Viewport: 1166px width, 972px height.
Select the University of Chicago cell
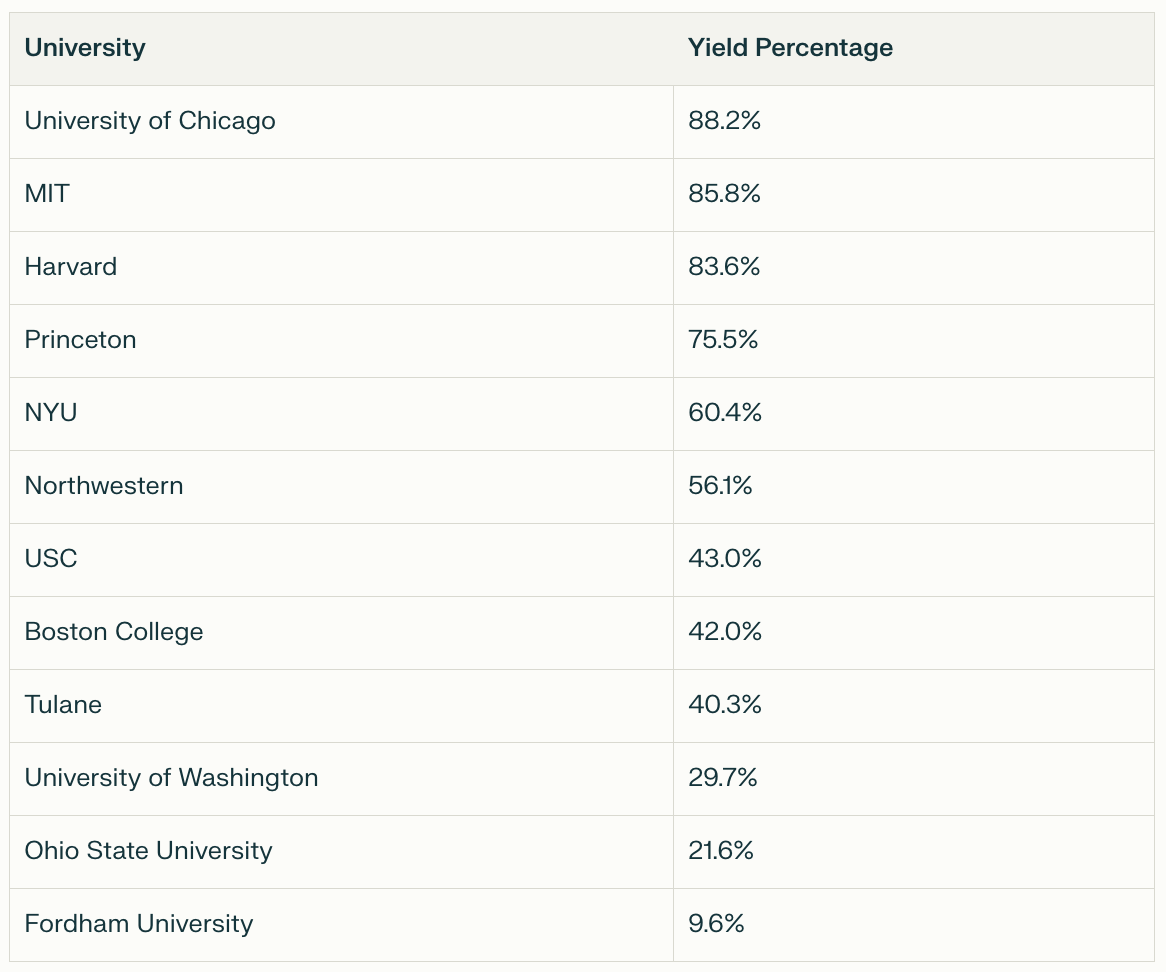pos(150,121)
